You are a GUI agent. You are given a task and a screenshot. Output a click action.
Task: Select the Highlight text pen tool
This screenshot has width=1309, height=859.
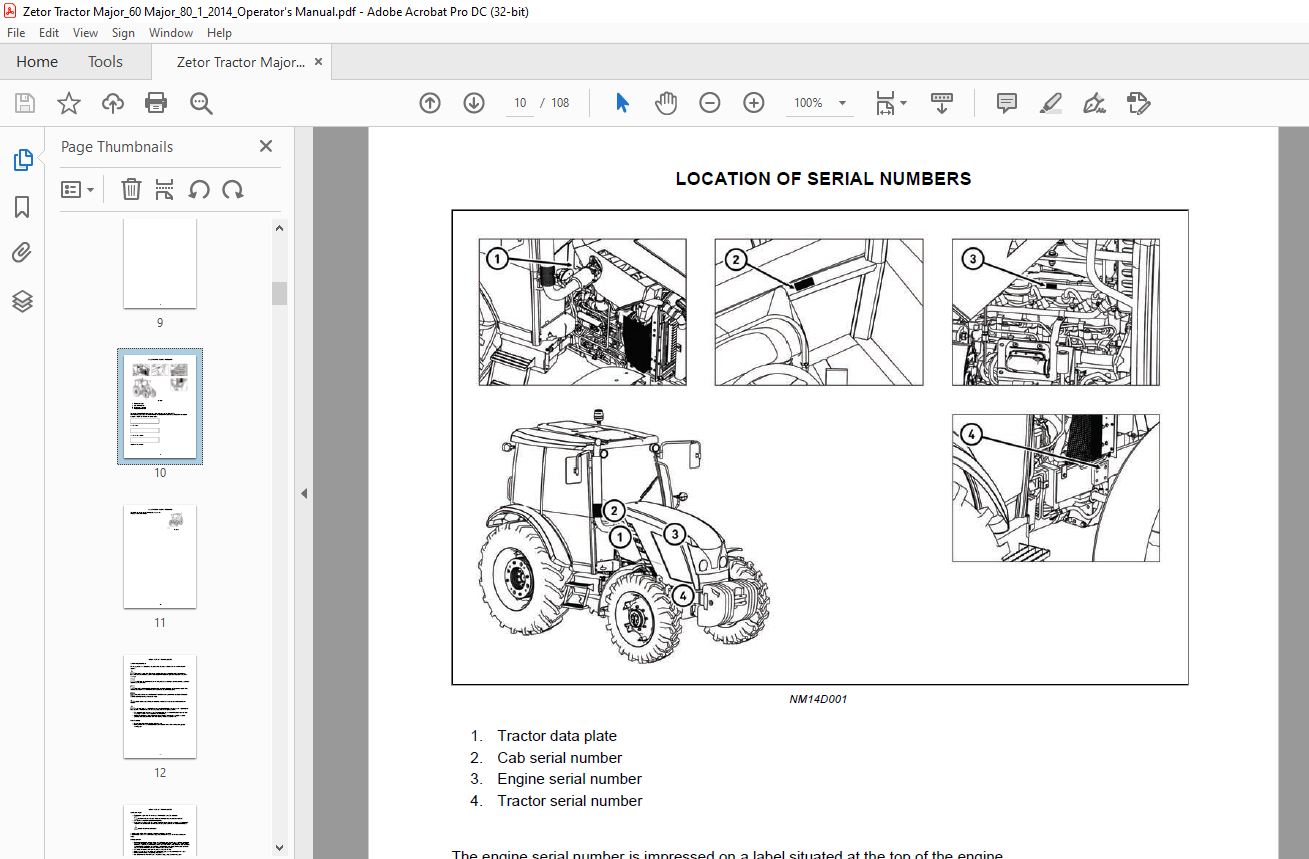(x=1051, y=103)
